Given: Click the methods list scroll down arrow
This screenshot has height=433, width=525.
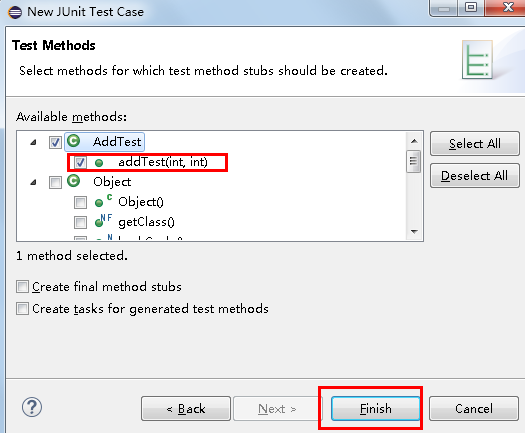Looking at the screenshot, I should 414,232.
